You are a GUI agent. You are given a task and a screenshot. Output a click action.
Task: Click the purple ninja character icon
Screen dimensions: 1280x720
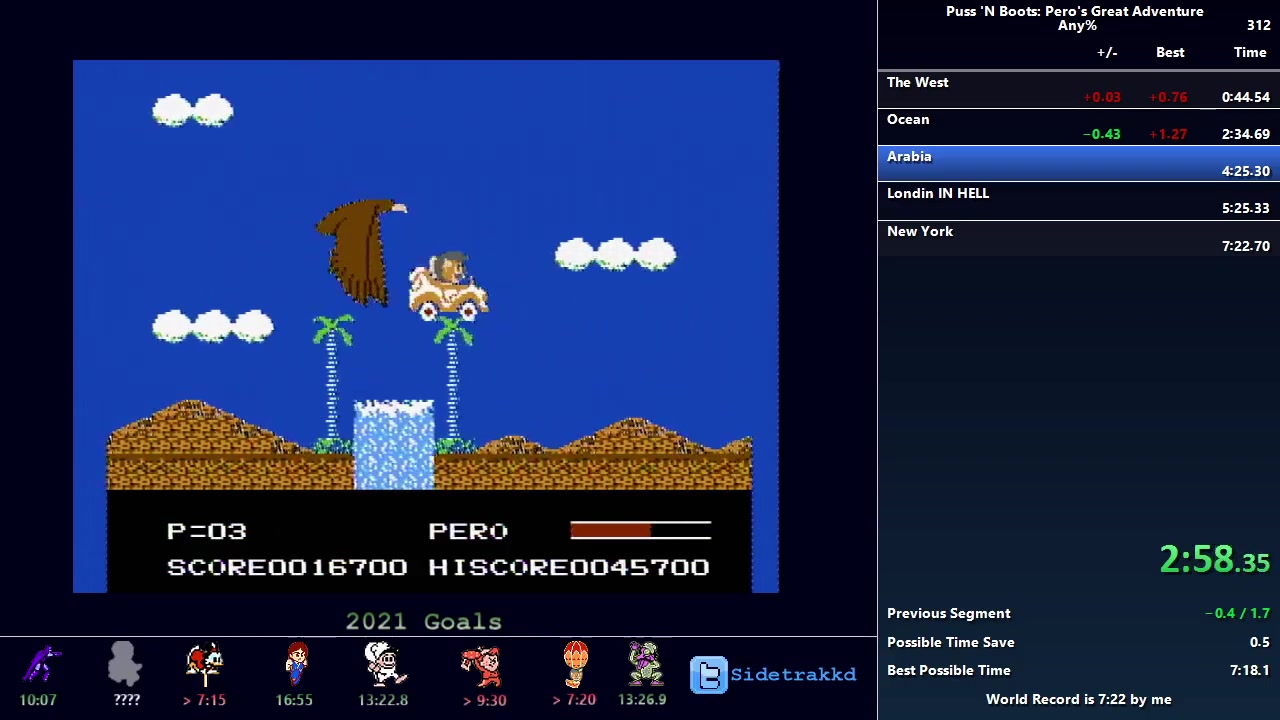coord(41,664)
